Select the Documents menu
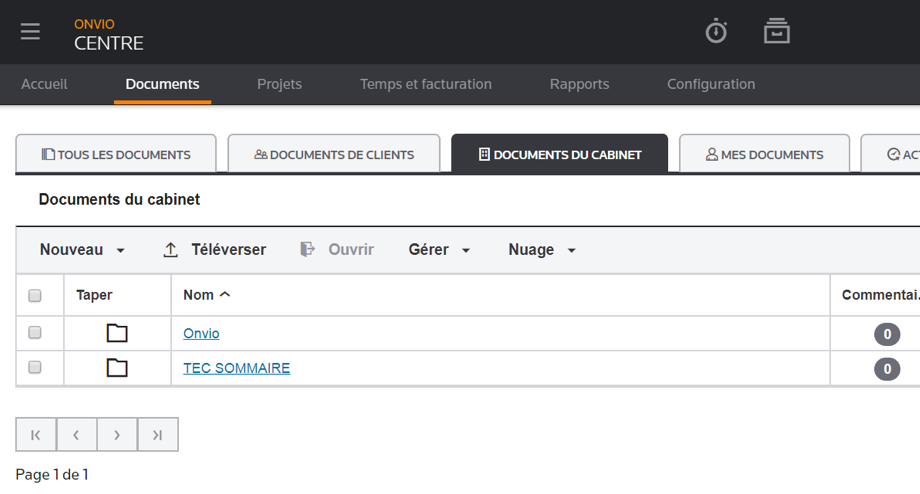This screenshot has width=920, height=494. point(163,84)
